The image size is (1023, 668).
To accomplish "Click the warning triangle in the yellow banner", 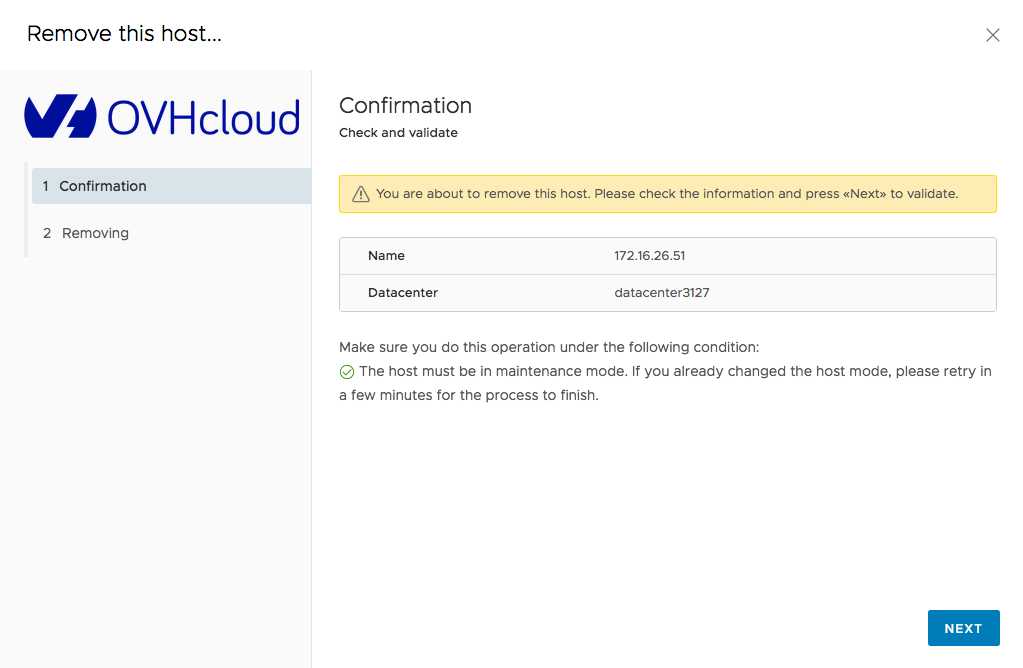I will click(x=361, y=193).
